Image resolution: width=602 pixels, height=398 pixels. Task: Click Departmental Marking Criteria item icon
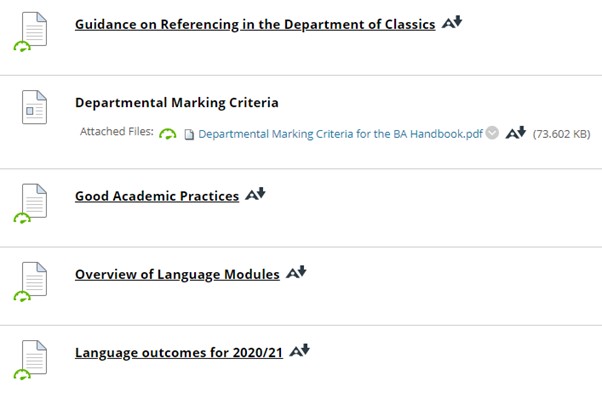35,107
